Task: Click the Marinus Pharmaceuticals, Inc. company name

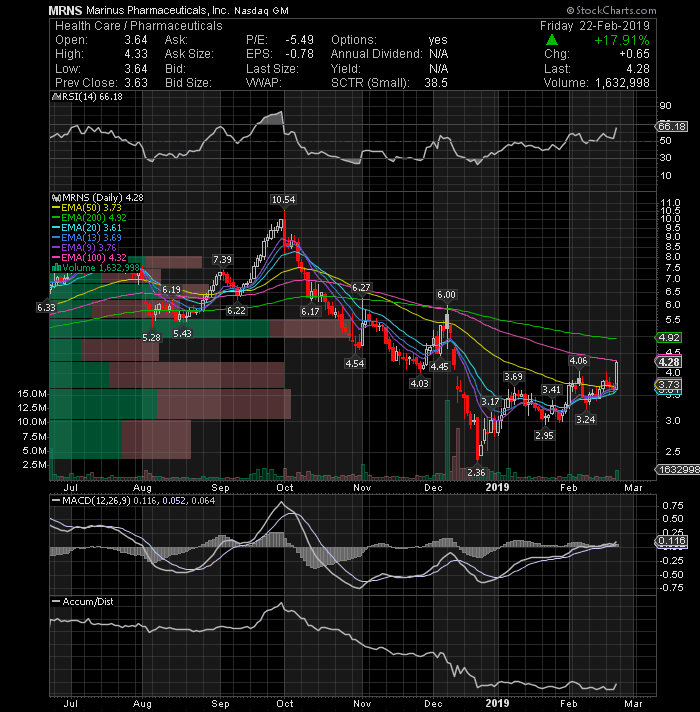Action: point(158,10)
